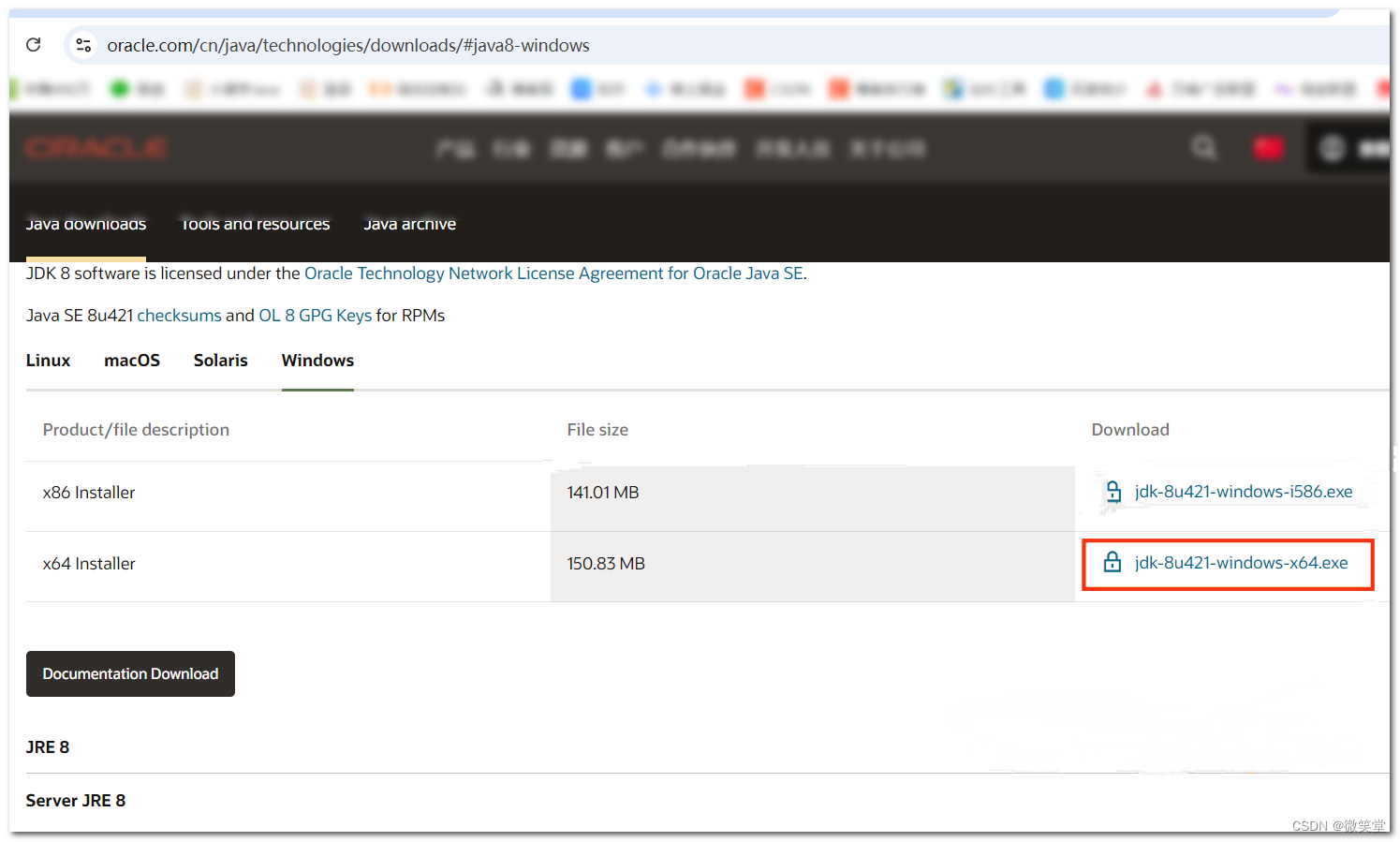Download jdk-8u421-windows-i586.exe

click(1244, 492)
